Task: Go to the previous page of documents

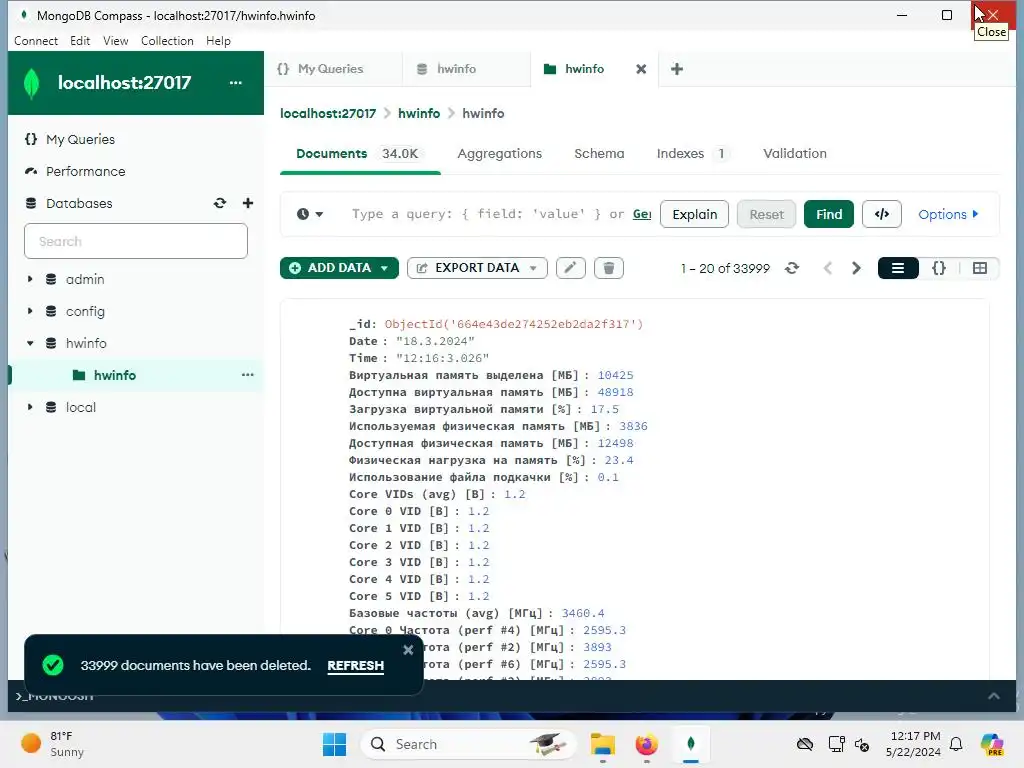Action: [x=827, y=268]
